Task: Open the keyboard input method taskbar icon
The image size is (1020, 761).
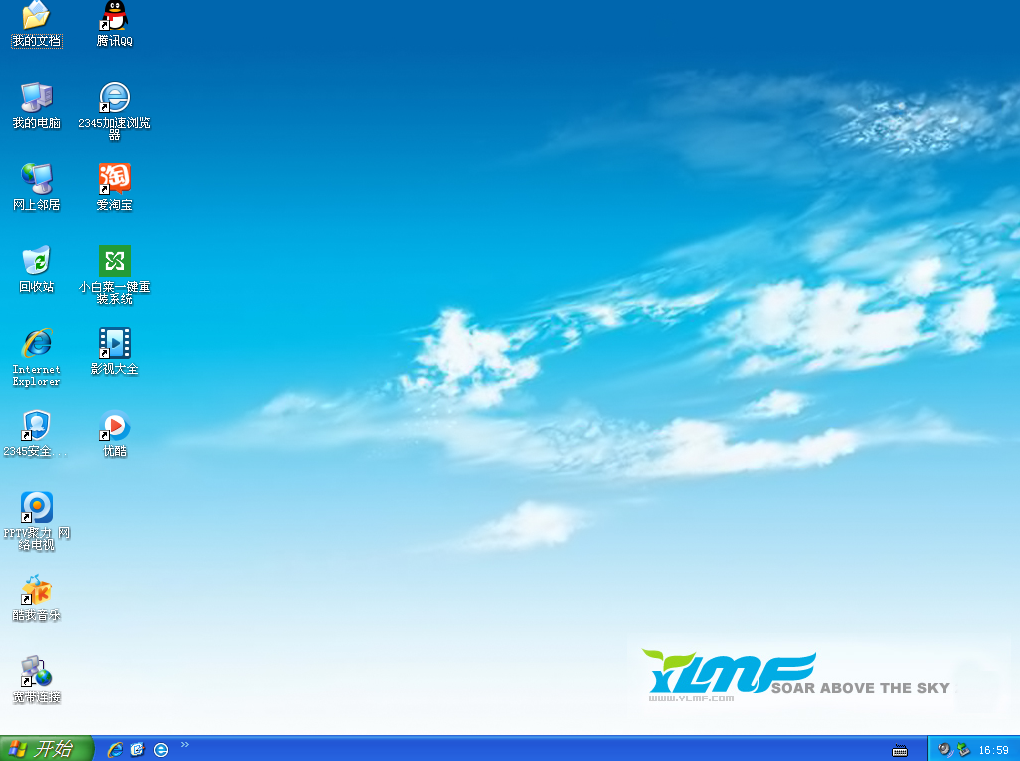Action: pyautogui.click(x=900, y=751)
